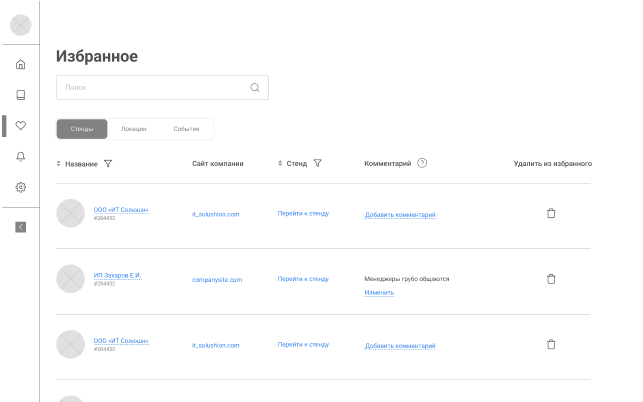Switch to the События tab

(x=186, y=129)
